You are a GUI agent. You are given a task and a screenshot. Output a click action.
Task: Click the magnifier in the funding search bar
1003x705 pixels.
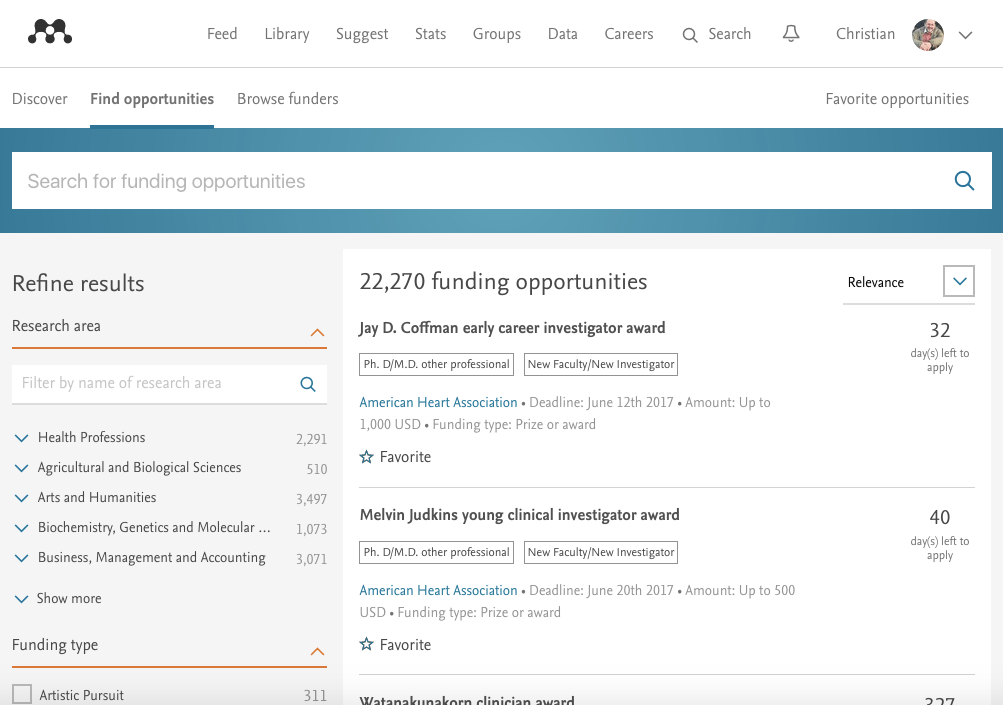coord(963,181)
